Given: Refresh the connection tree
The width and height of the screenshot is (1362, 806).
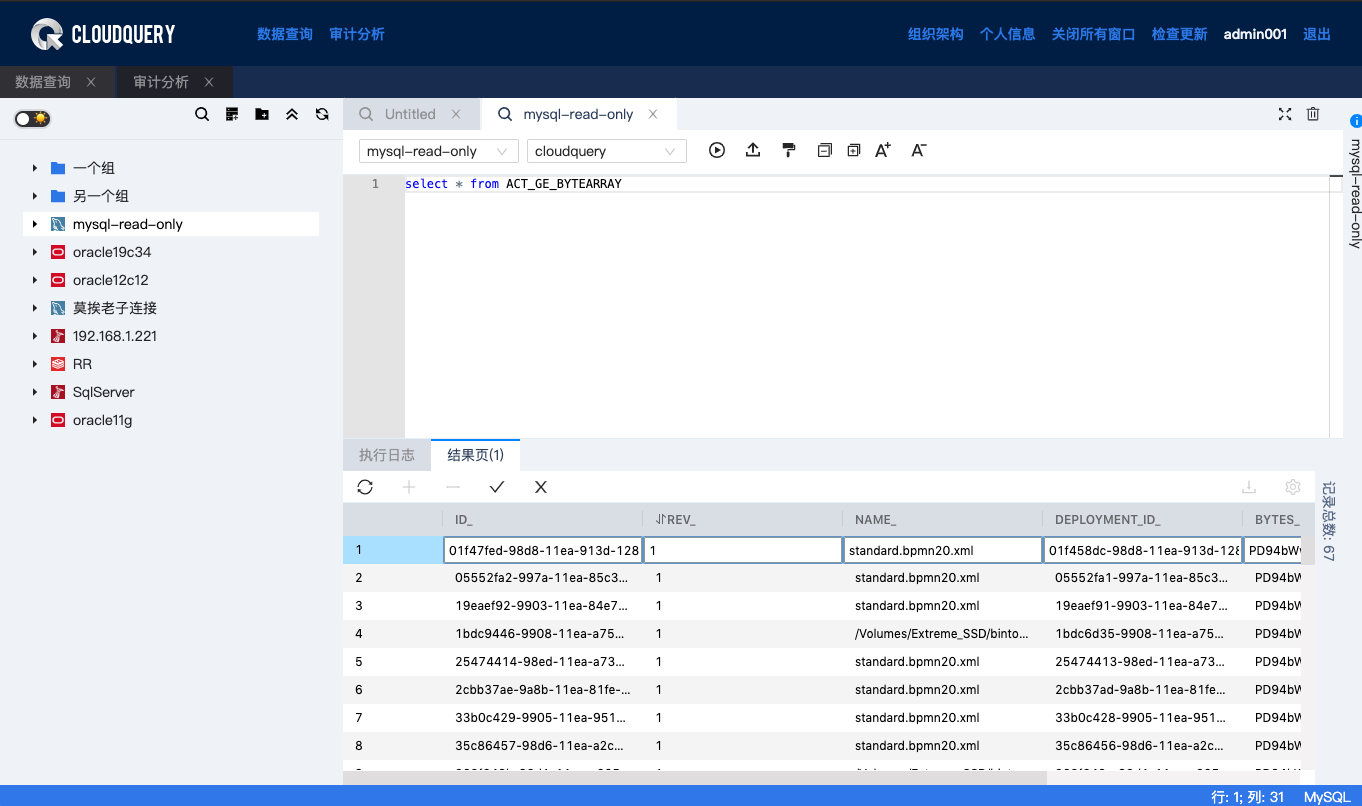Looking at the screenshot, I should pyautogui.click(x=322, y=114).
